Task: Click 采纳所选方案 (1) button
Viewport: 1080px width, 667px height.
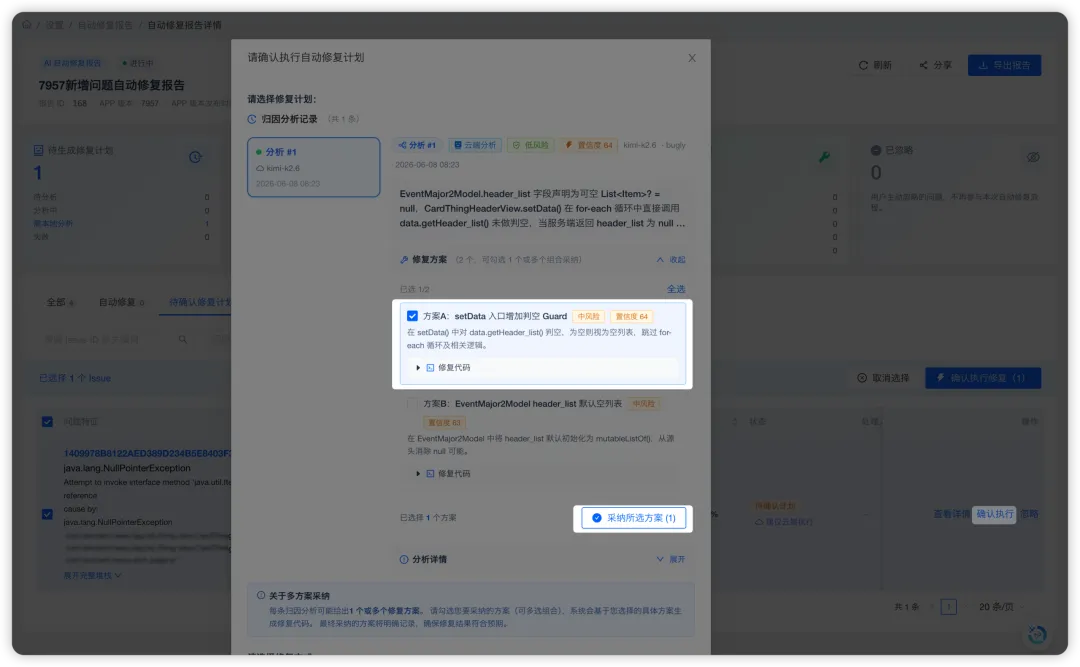Action: (634, 518)
